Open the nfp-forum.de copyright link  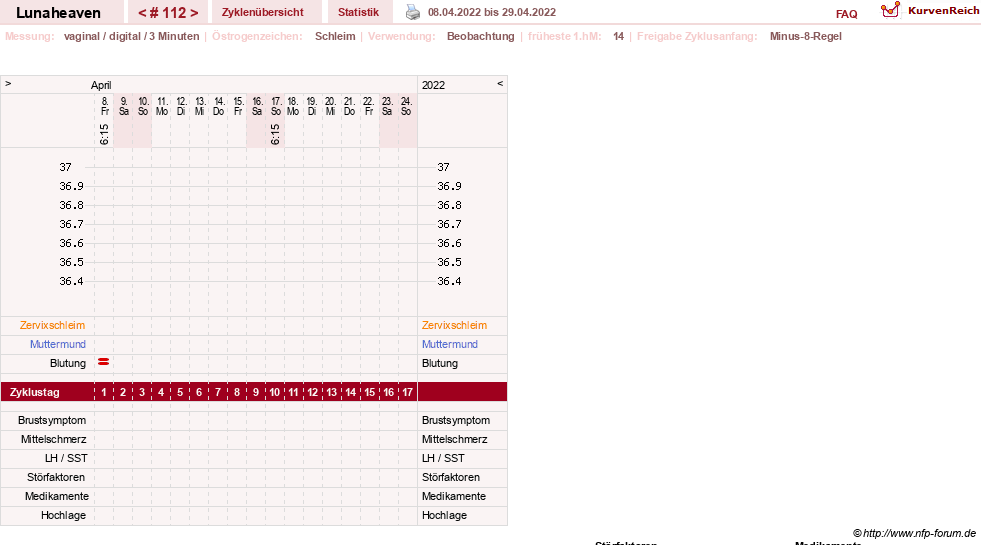pyautogui.click(x=914, y=533)
